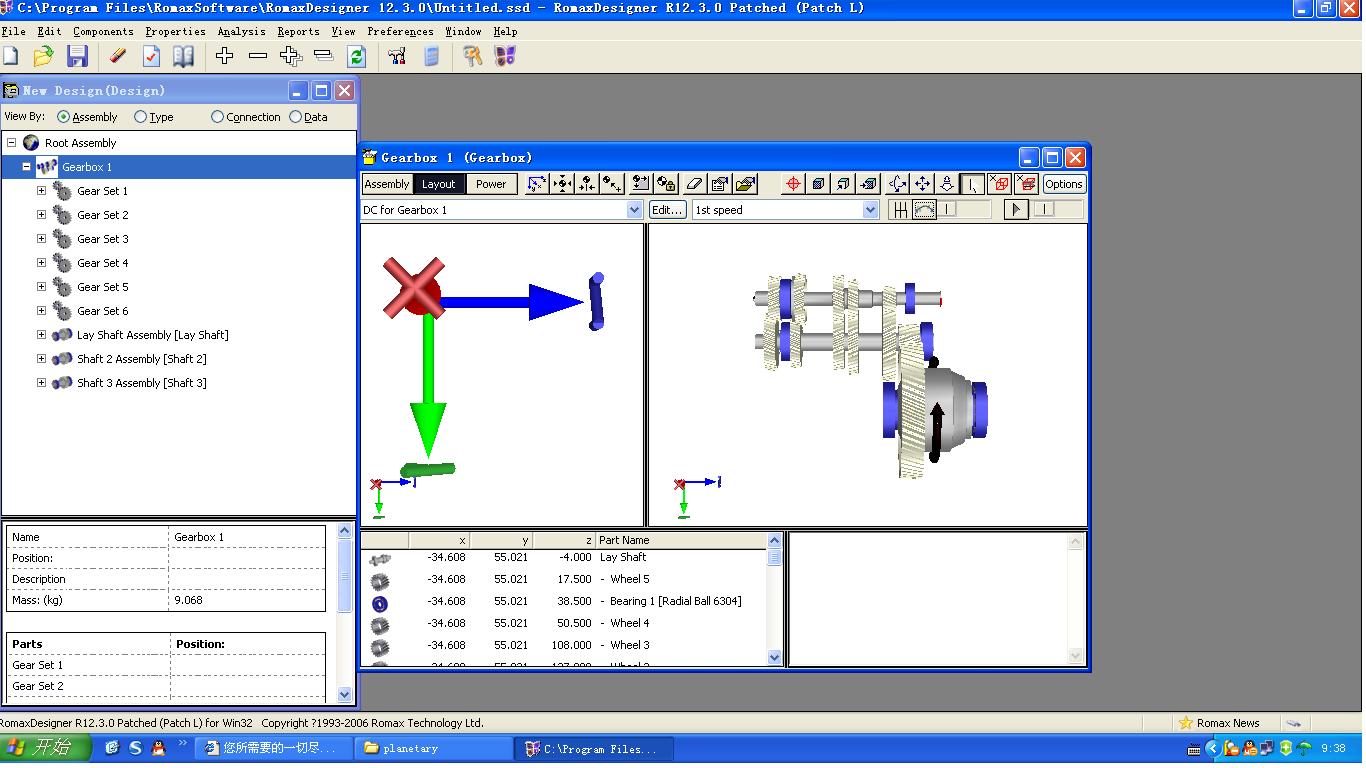The height and width of the screenshot is (768, 1366).
Task: Click the red wireframe cube delete icon
Action: (x=998, y=184)
